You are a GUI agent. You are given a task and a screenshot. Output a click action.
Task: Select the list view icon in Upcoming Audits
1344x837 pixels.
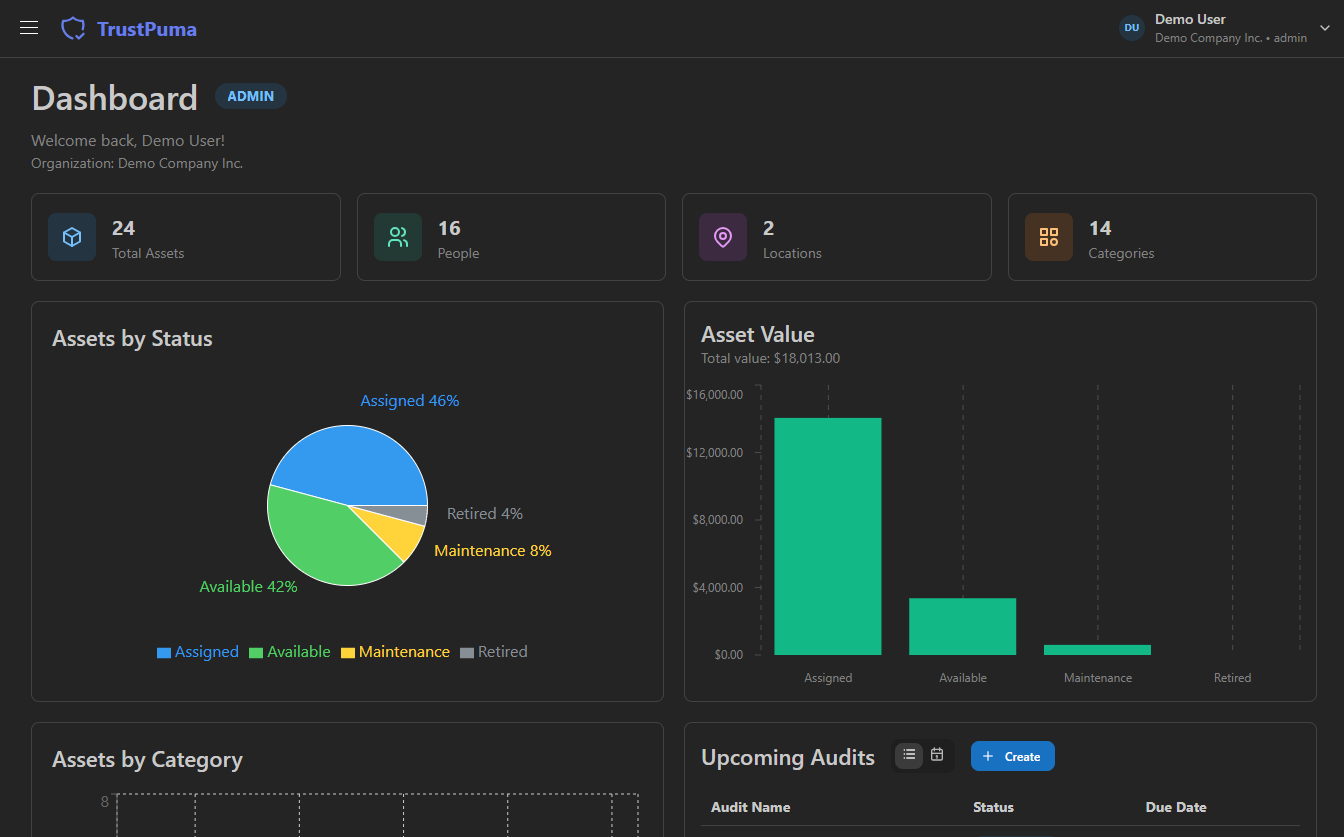coord(909,756)
